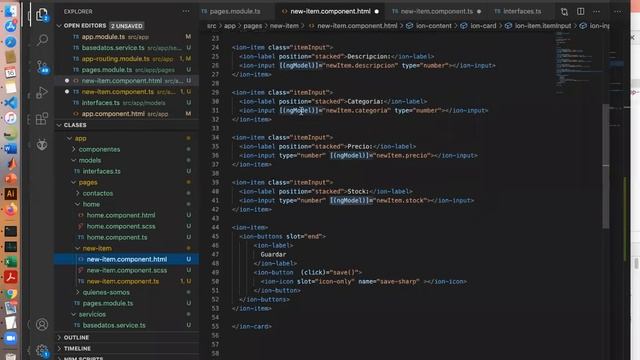Open the Run and Debug view

42,93
